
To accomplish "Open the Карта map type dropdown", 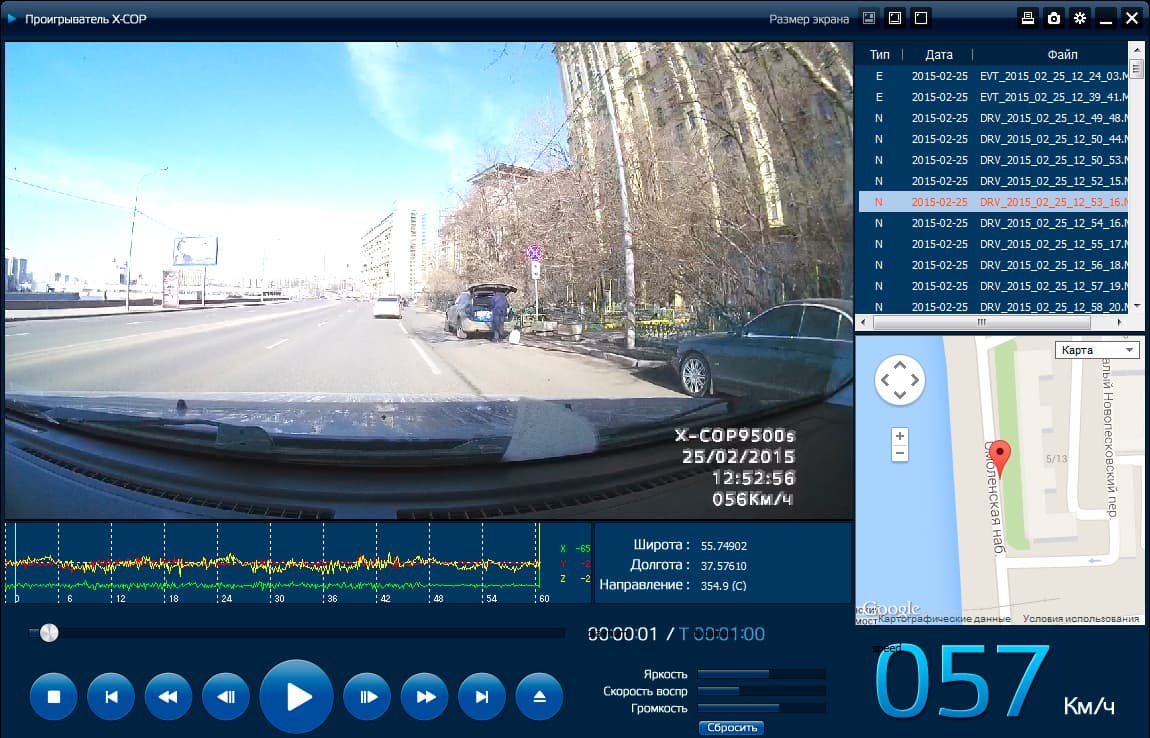I will (x=1097, y=350).
